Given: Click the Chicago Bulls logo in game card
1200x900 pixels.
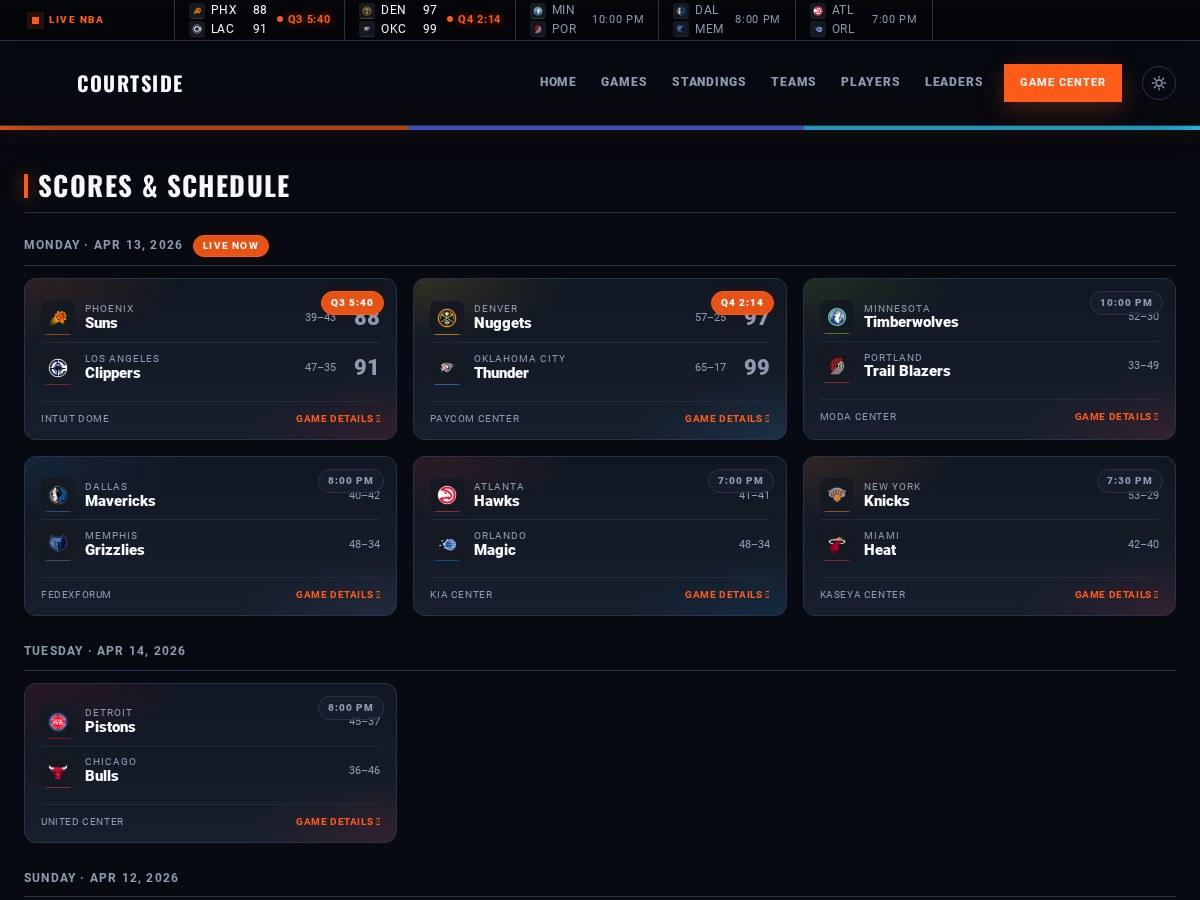Looking at the screenshot, I should pyautogui.click(x=58, y=770).
